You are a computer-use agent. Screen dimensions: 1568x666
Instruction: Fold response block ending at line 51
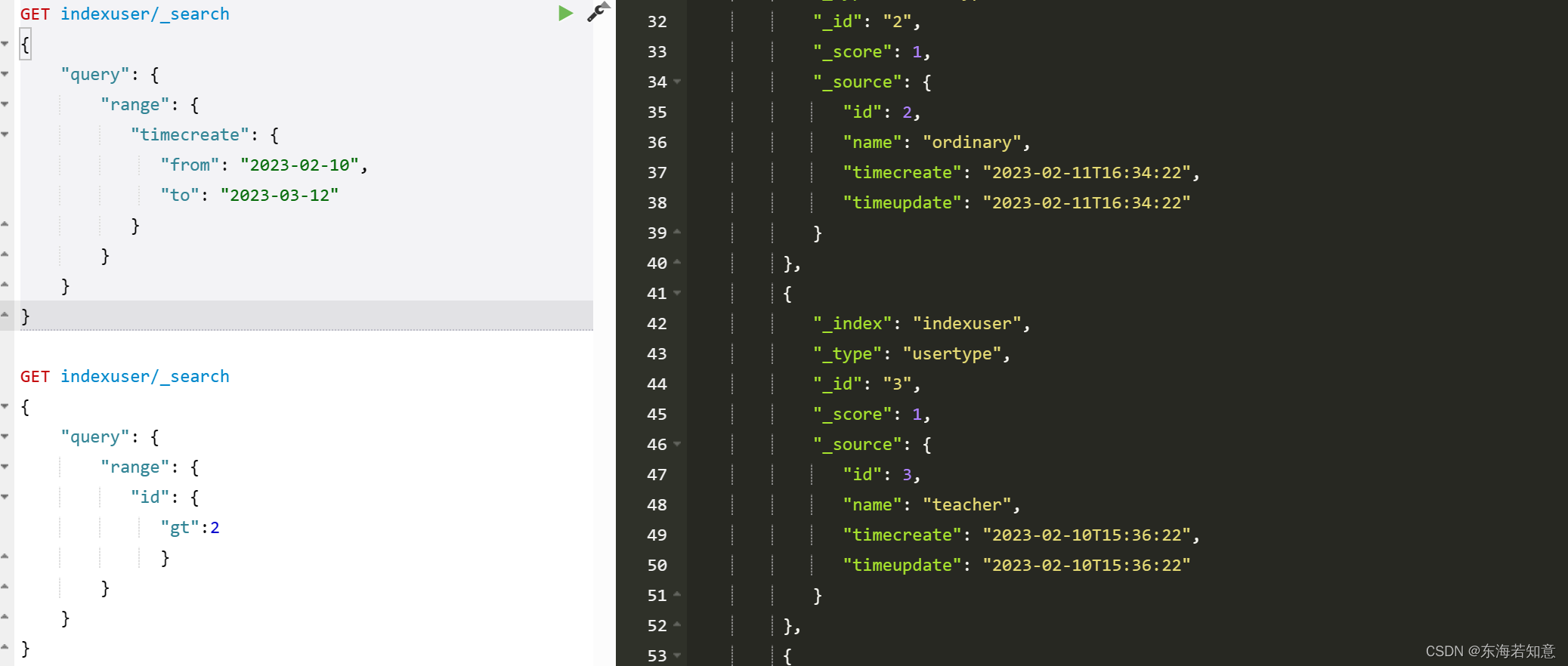pos(677,594)
